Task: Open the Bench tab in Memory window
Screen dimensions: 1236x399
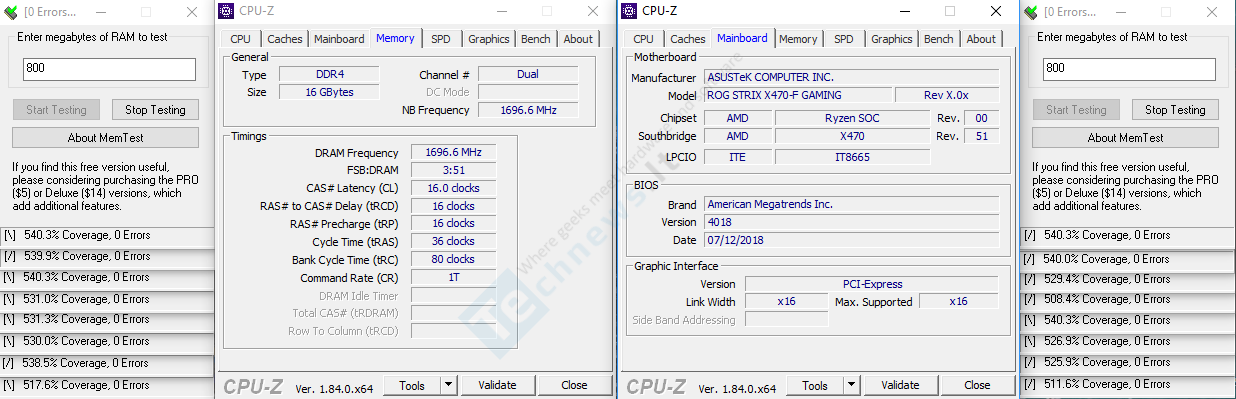Action: pyautogui.click(x=535, y=39)
